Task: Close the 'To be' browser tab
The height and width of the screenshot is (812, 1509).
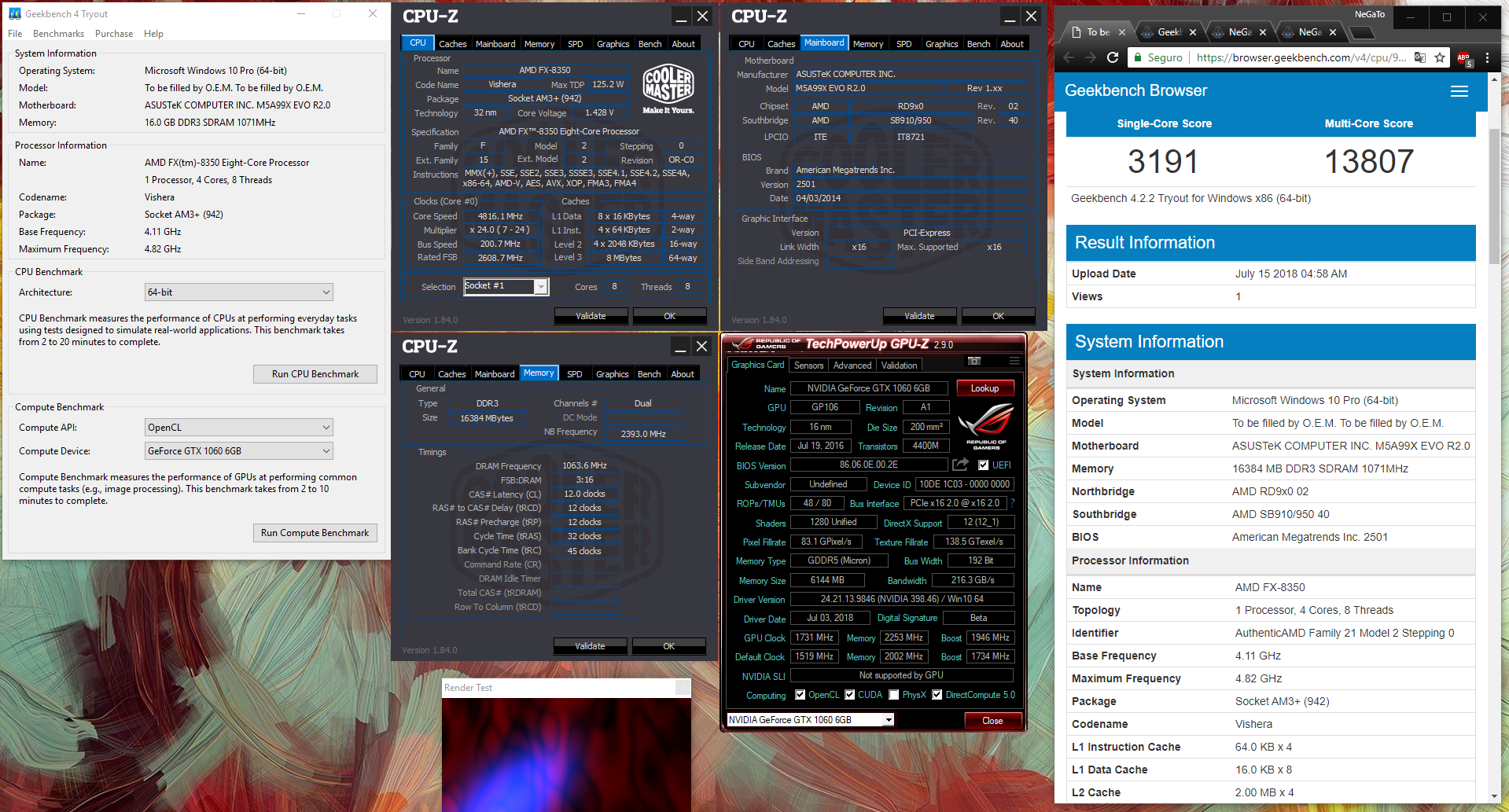Action: [1122, 32]
